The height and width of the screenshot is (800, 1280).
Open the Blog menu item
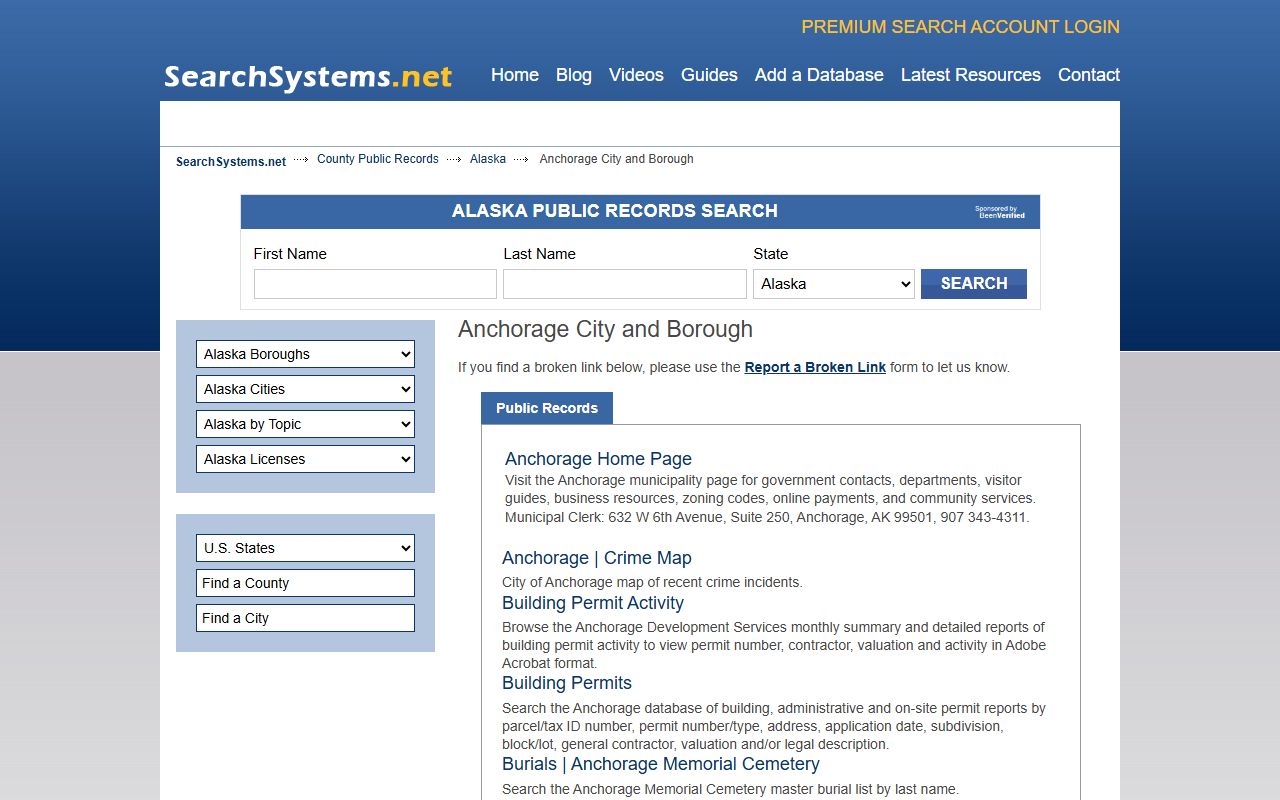point(574,75)
